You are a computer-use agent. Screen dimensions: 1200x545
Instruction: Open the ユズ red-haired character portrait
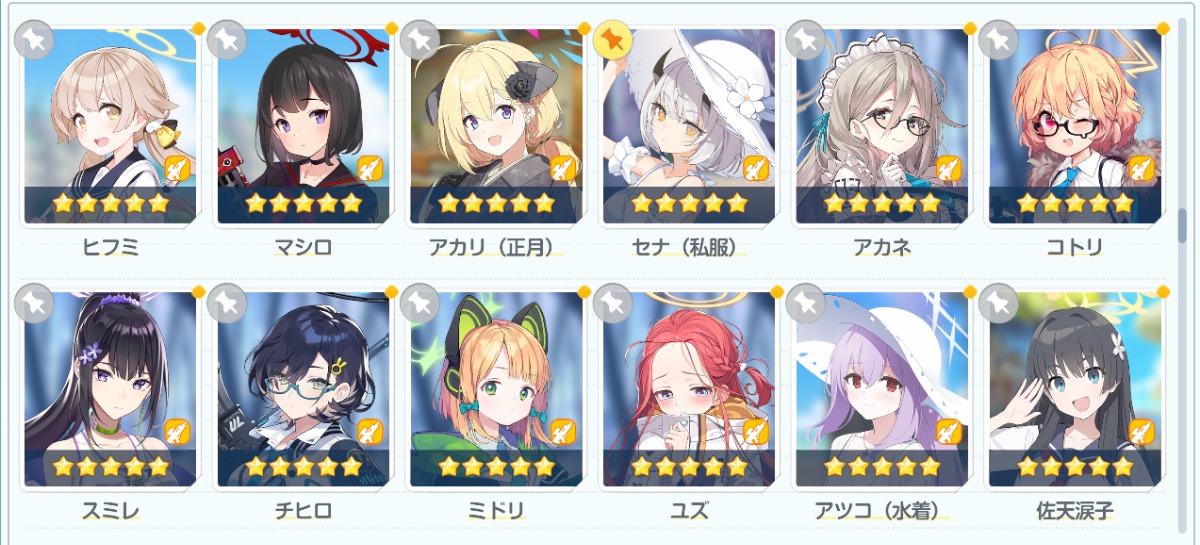pos(688,388)
